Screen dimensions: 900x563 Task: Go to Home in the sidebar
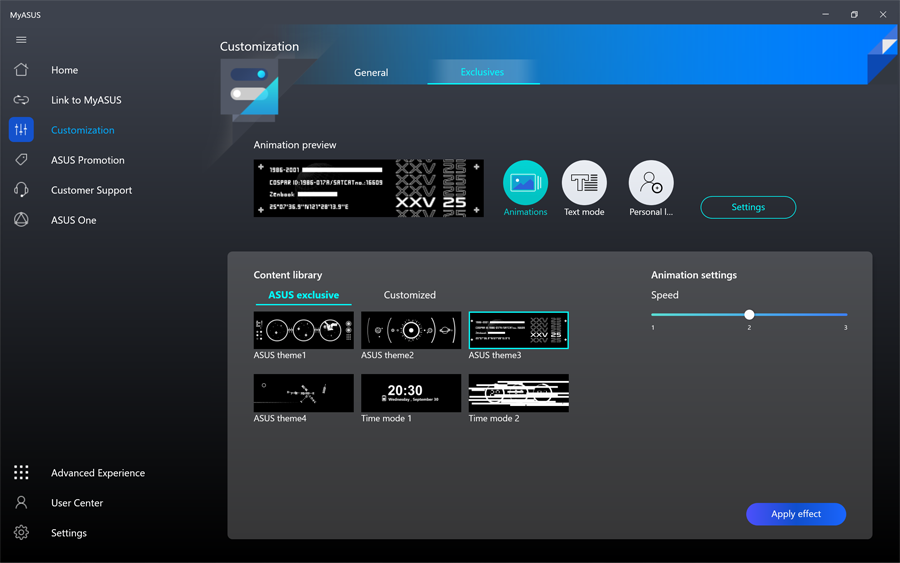coord(64,70)
